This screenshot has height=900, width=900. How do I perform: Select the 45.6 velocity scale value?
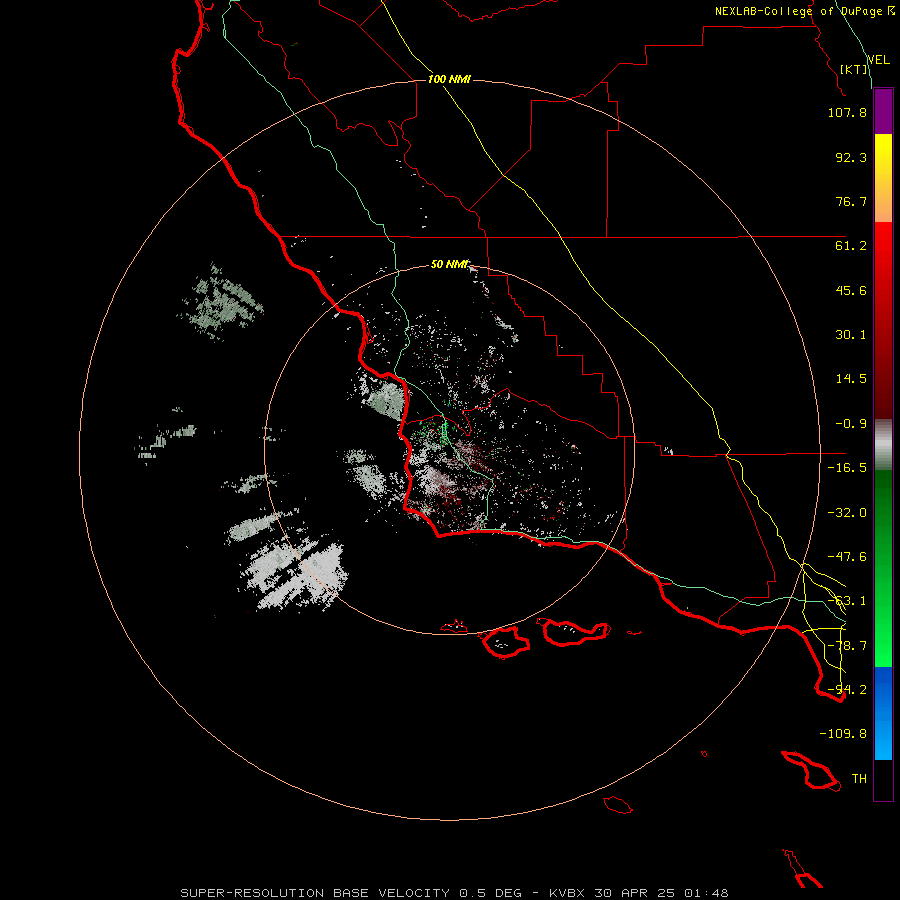pyautogui.click(x=851, y=290)
